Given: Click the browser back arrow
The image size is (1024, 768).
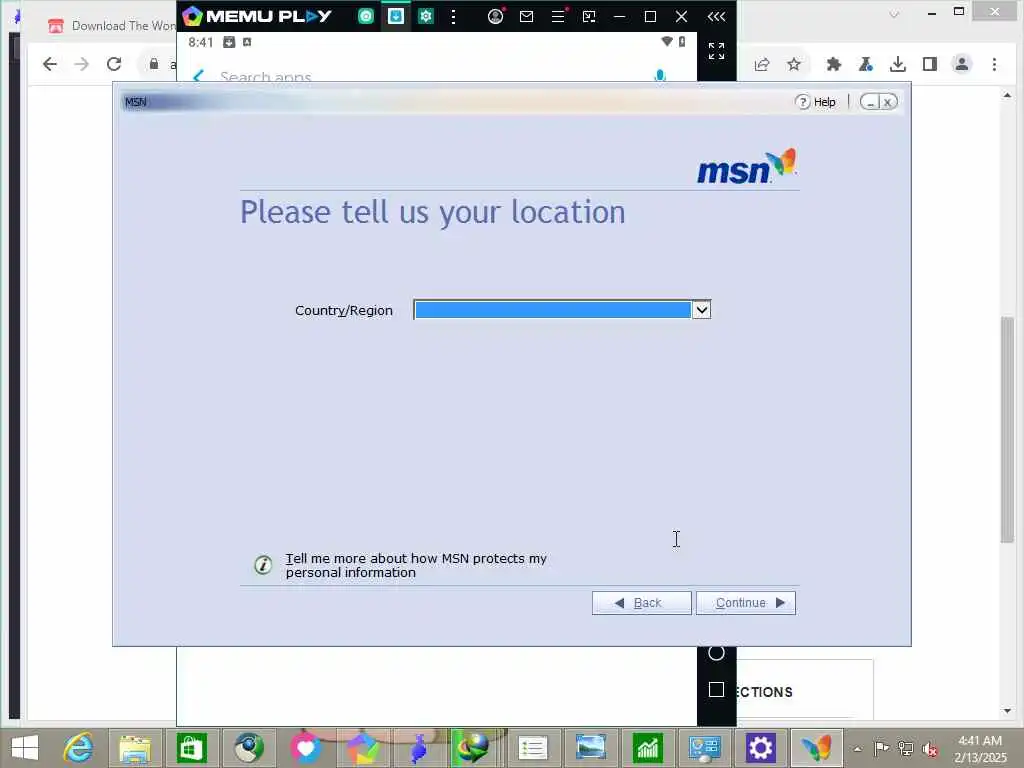Looking at the screenshot, I should [x=50, y=64].
